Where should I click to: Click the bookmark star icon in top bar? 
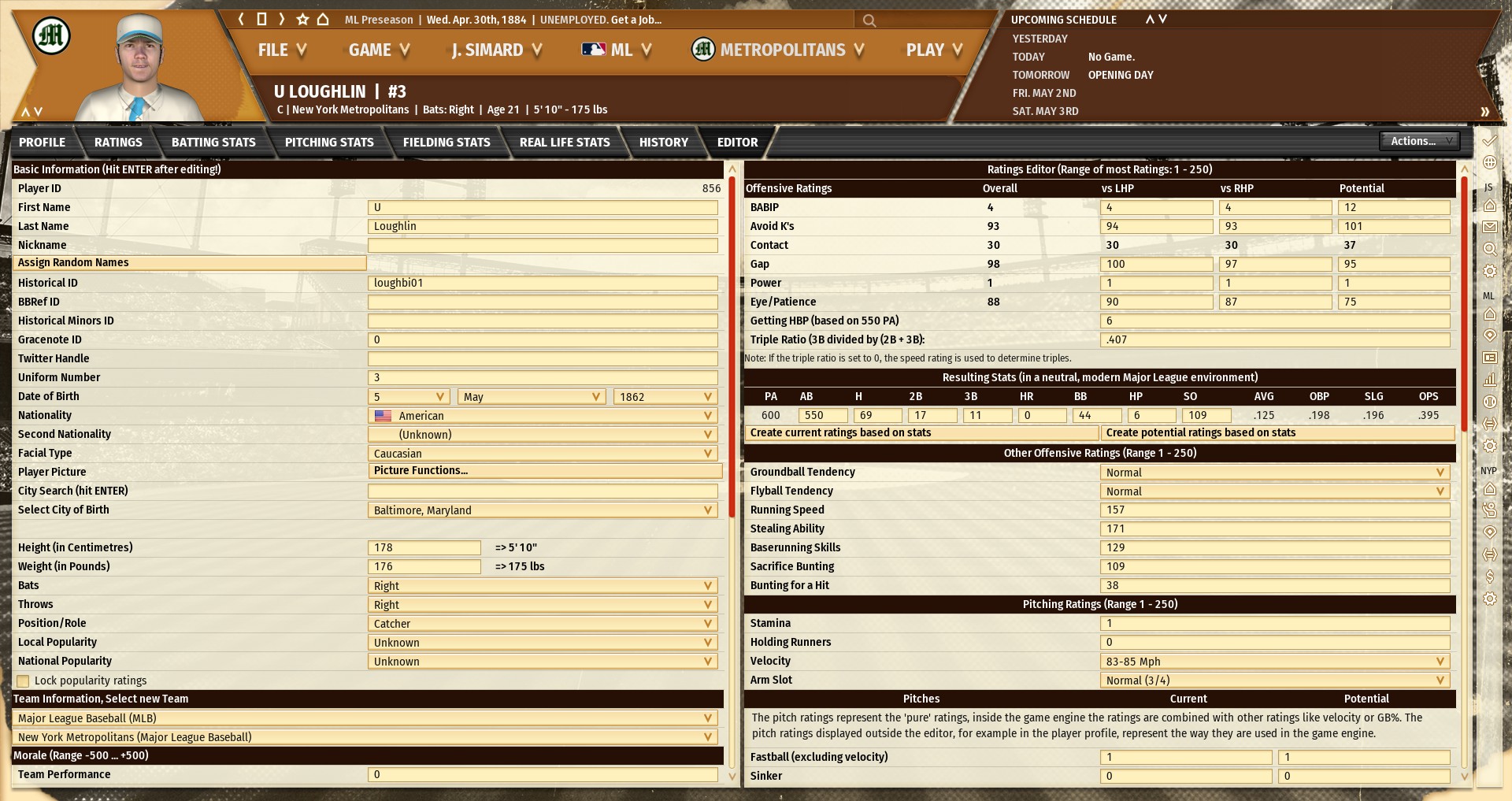click(x=302, y=19)
